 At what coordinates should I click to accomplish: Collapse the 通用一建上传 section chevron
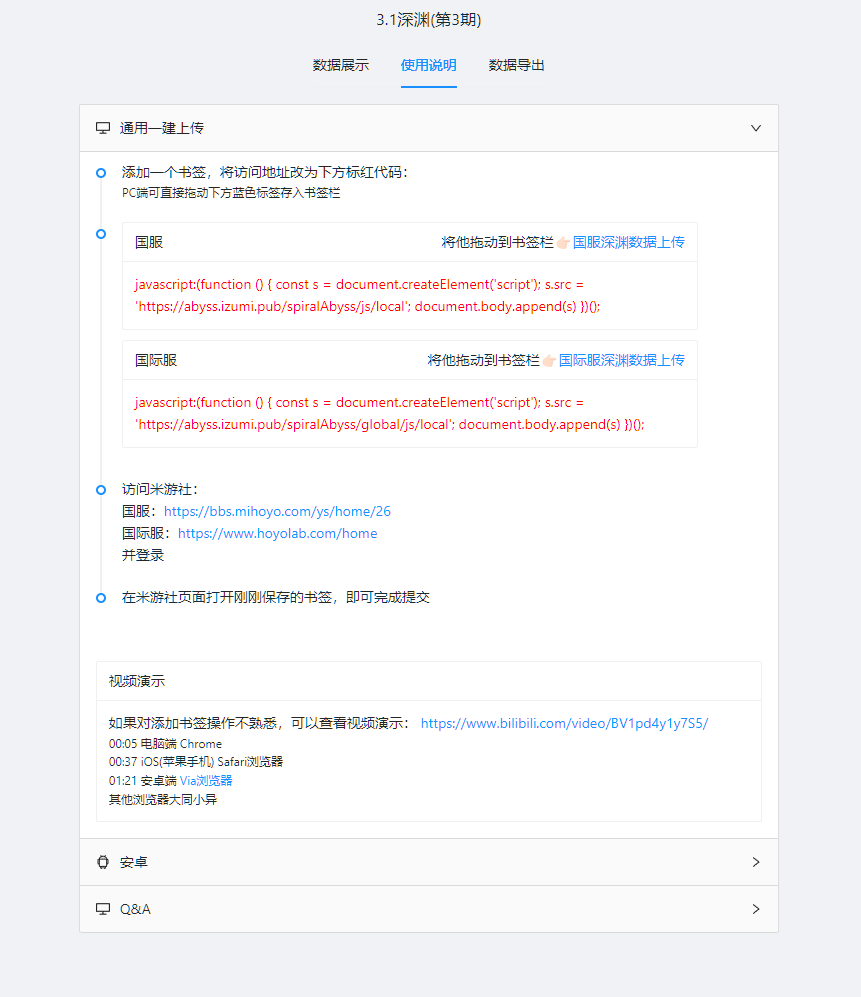point(755,128)
